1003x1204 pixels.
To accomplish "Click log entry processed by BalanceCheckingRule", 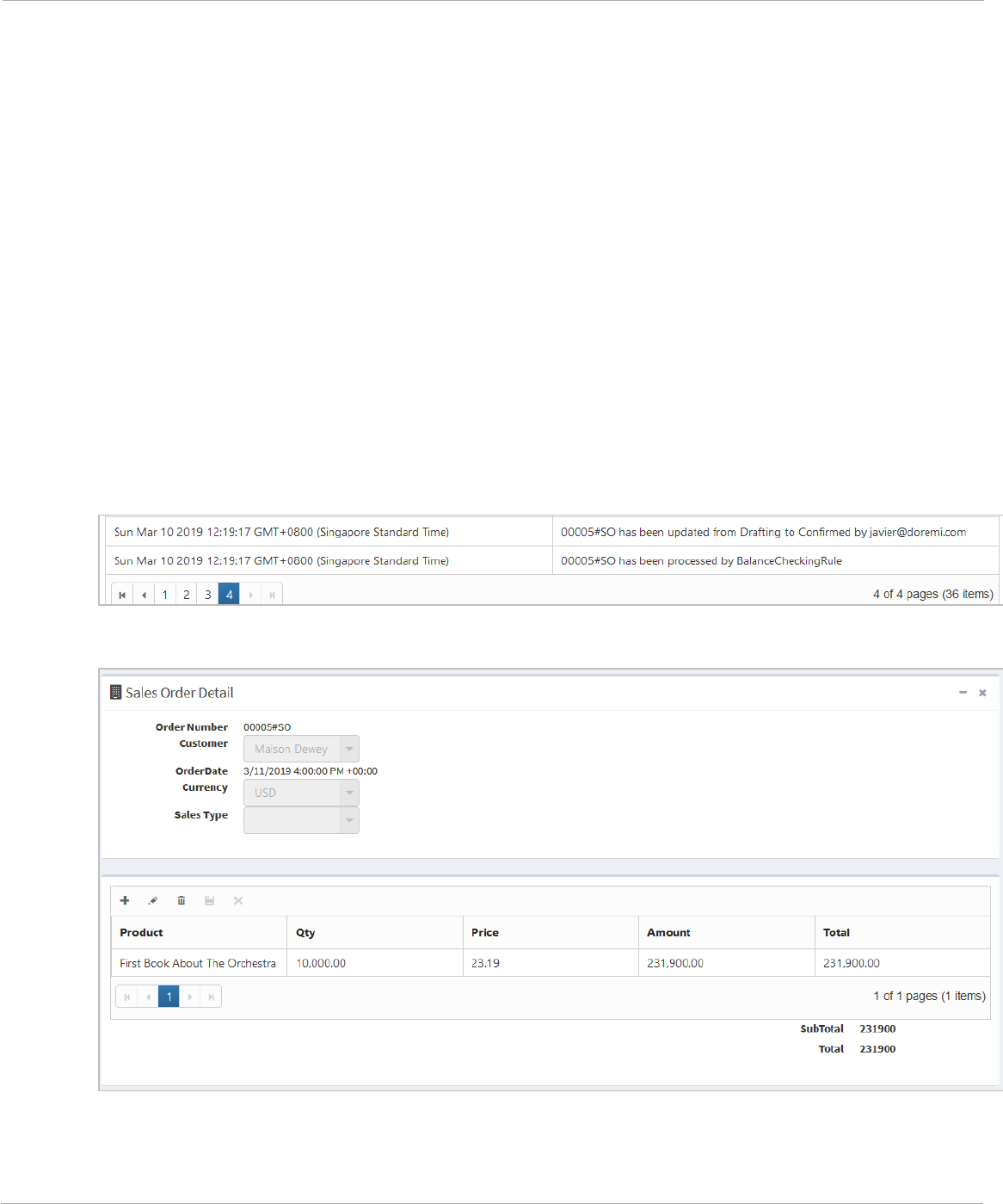I will pyautogui.click(x=701, y=561).
